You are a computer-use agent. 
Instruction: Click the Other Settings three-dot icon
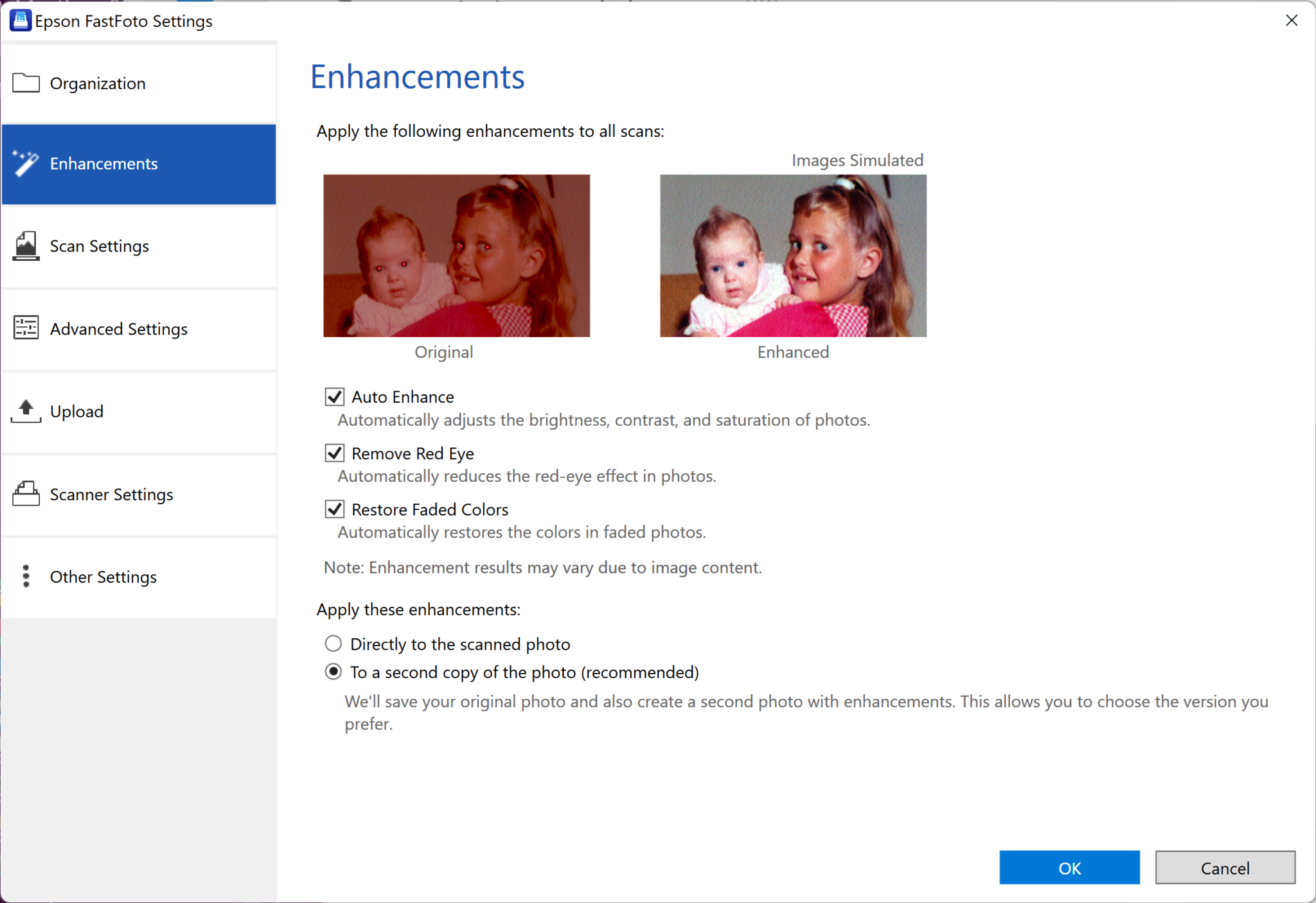click(x=26, y=576)
